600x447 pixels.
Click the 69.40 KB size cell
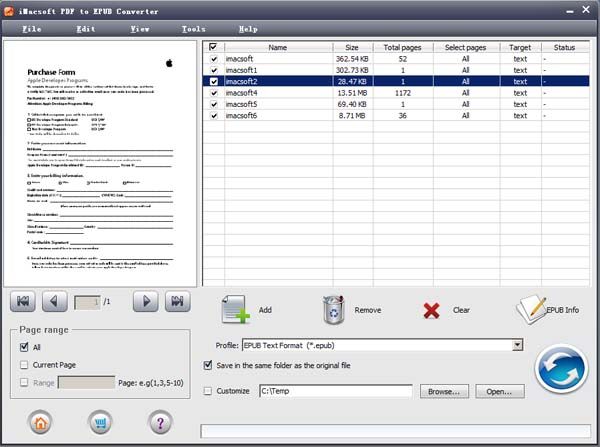pos(352,104)
